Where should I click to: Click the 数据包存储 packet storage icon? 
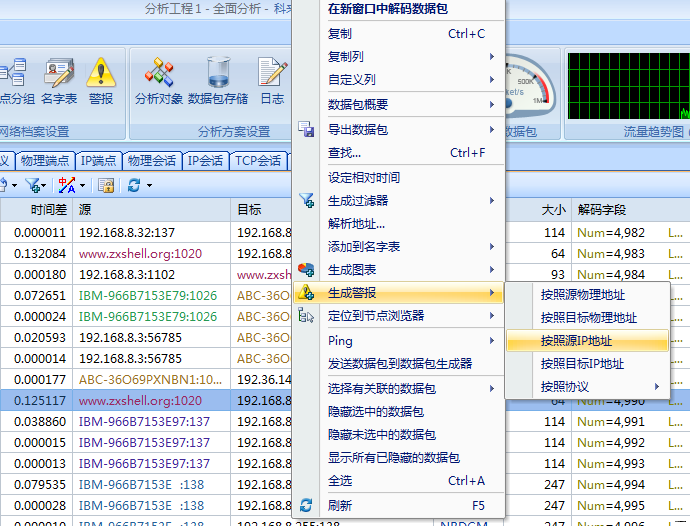pyautogui.click(x=218, y=78)
